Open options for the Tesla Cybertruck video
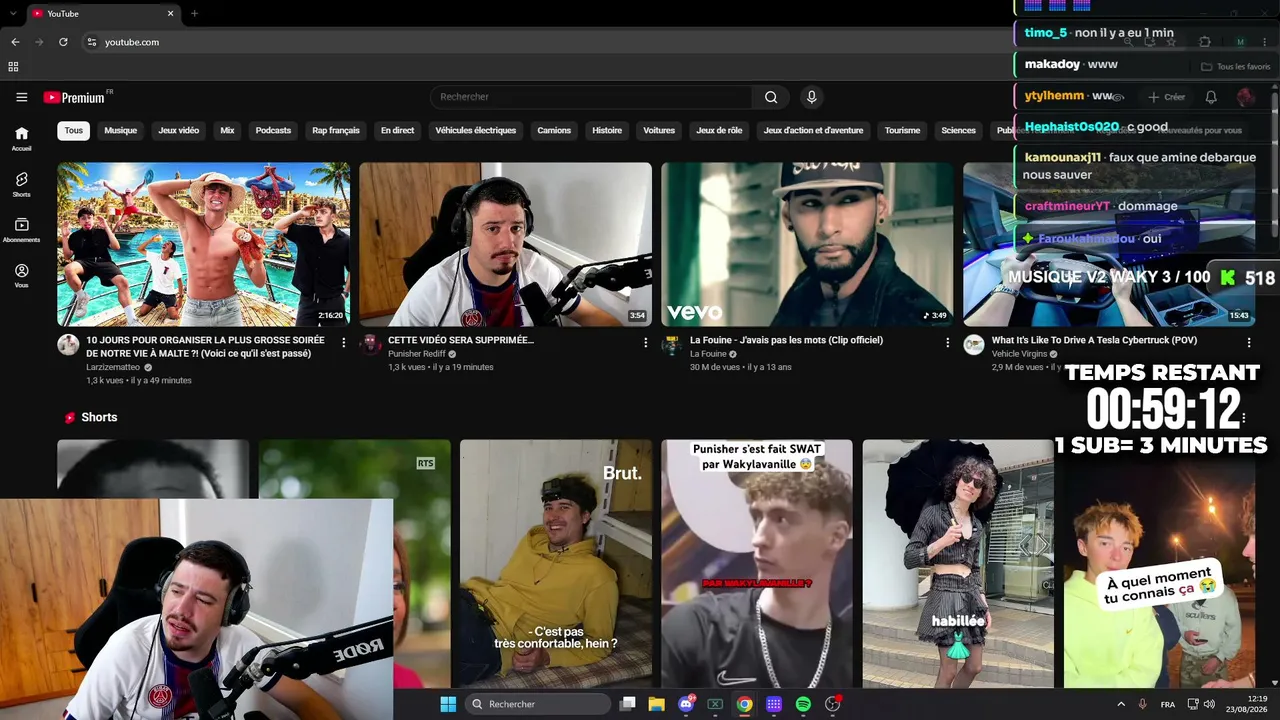Screen dimensions: 1280x720 [1249, 342]
